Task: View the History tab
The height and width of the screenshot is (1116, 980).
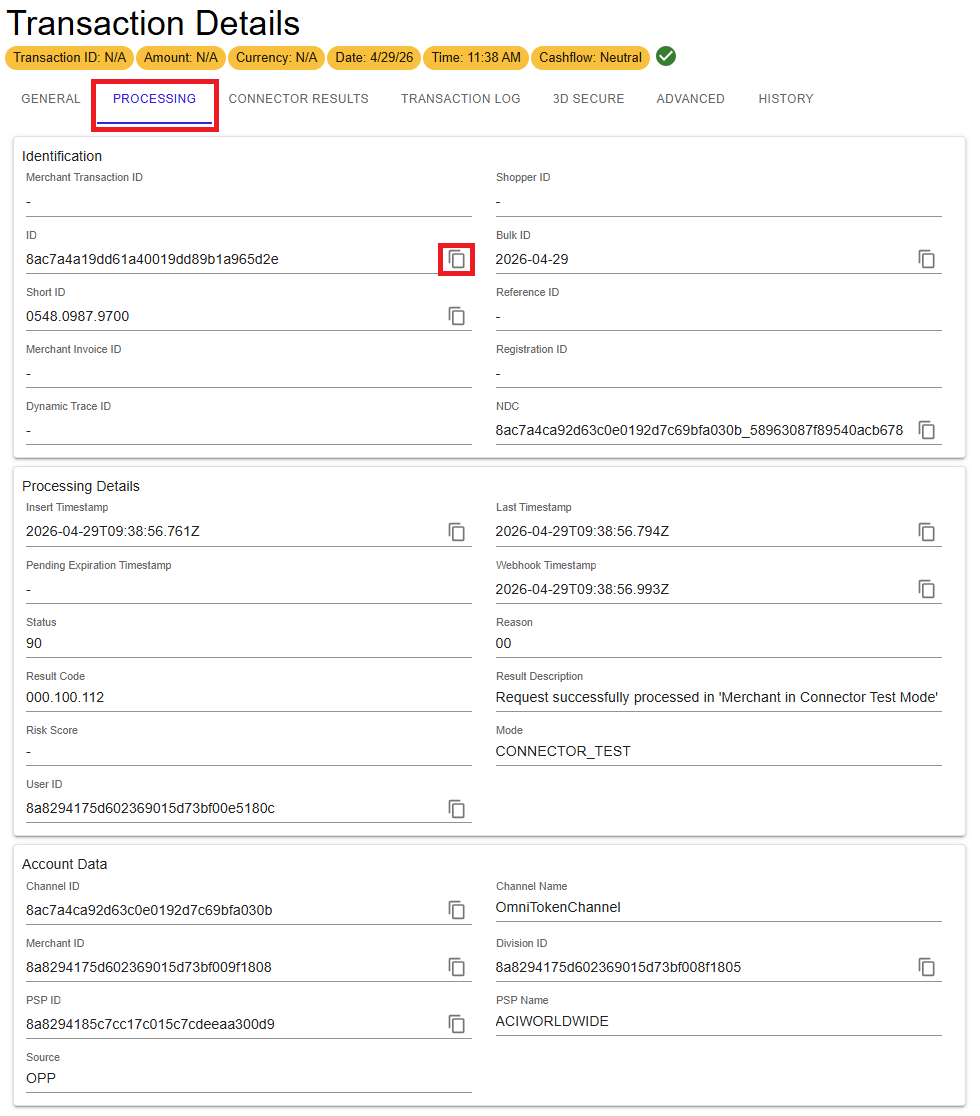Action: (x=786, y=99)
